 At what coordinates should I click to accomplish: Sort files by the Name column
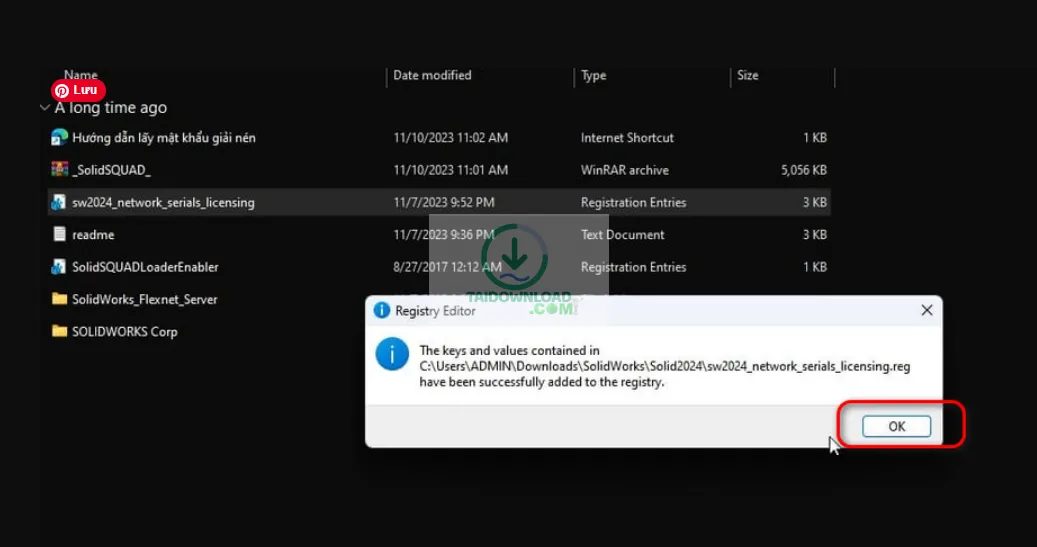[x=81, y=75]
